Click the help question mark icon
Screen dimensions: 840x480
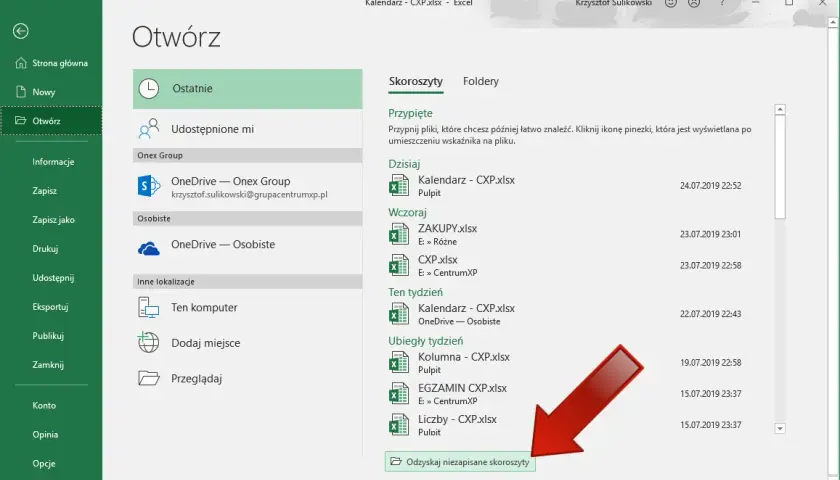coord(722,3)
